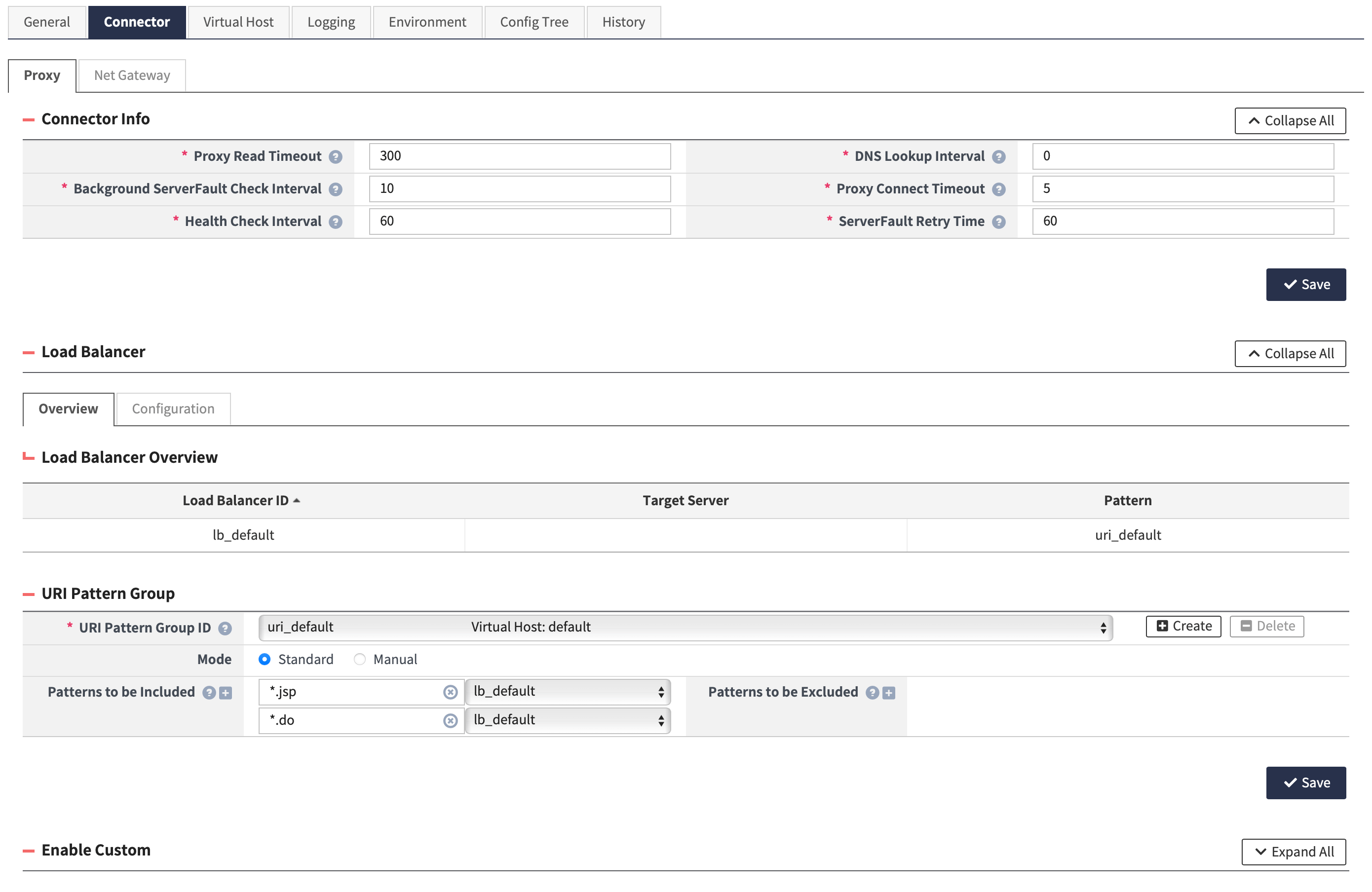Open the Proxy Read Timeout help tooltip
Image resolution: width=1372 pixels, height=892 pixels.
point(335,156)
